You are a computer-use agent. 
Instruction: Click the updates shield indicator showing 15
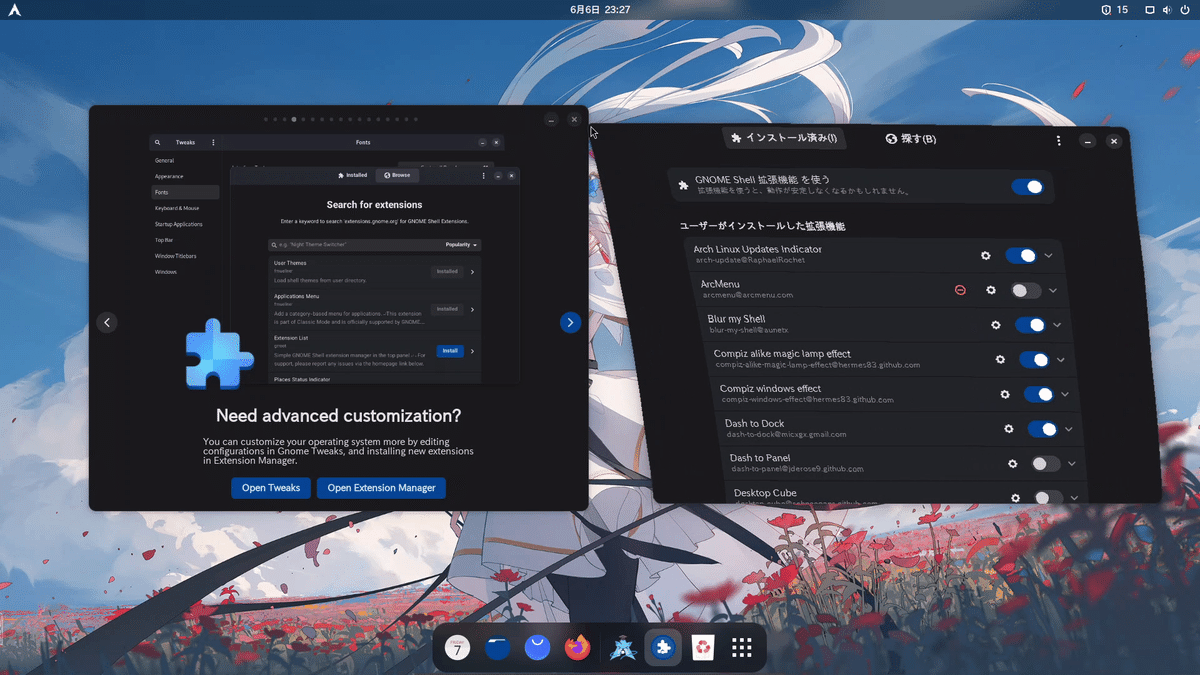click(1114, 10)
